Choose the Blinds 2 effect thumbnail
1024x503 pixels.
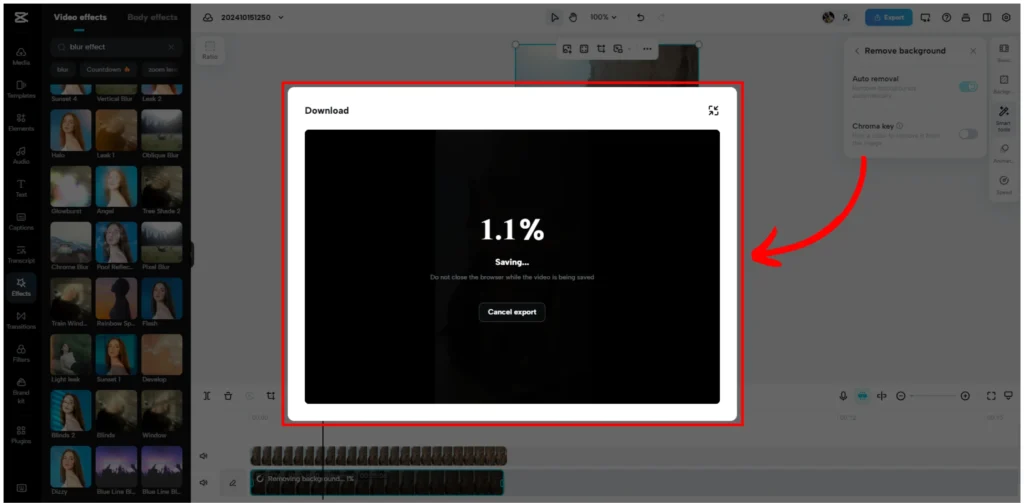coord(71,412)
